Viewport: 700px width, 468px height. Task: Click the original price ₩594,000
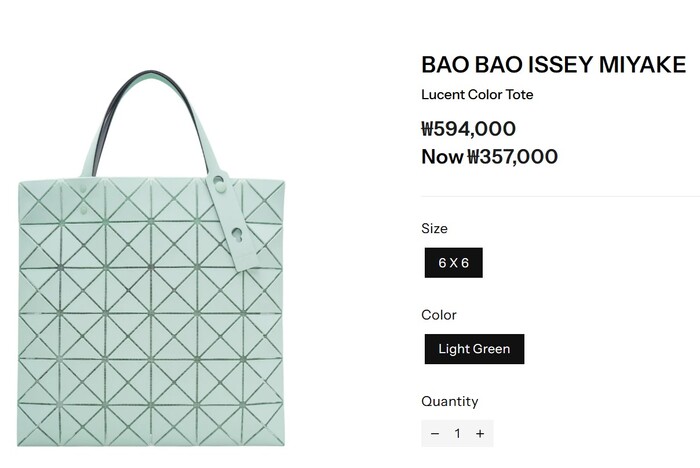click(x=468, y=128)
